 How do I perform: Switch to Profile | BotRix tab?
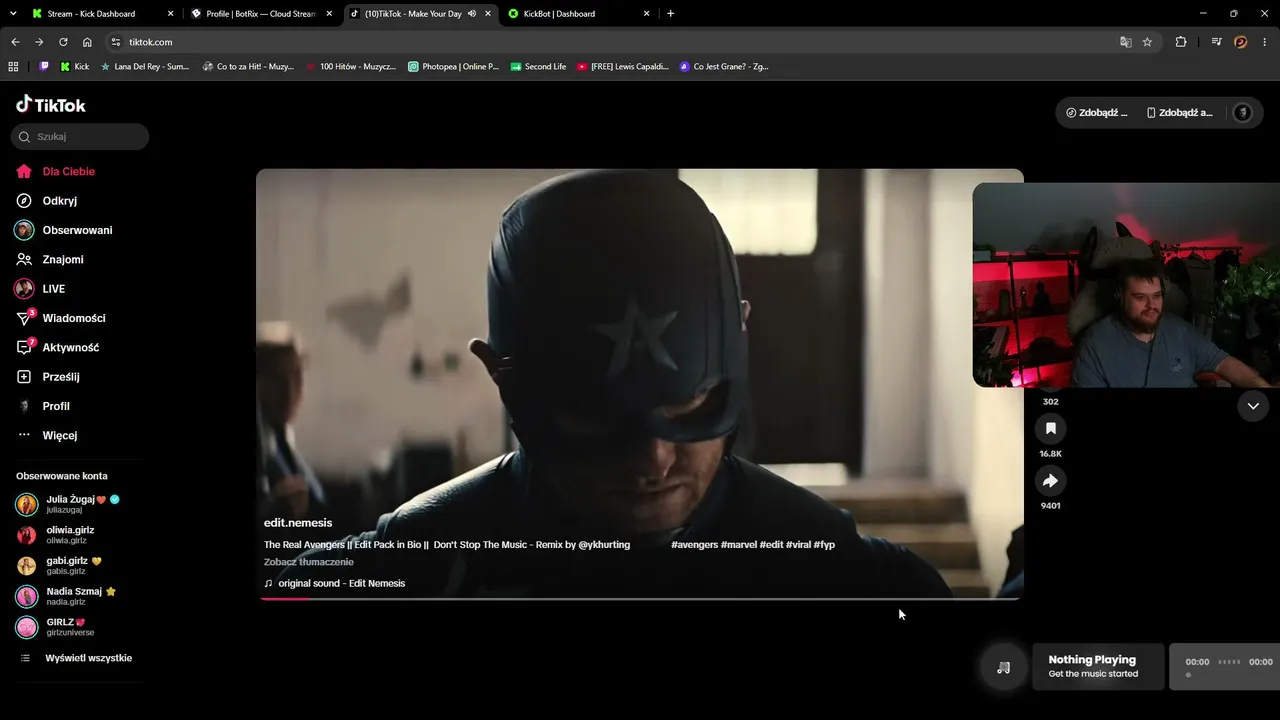tap(263, 14)
